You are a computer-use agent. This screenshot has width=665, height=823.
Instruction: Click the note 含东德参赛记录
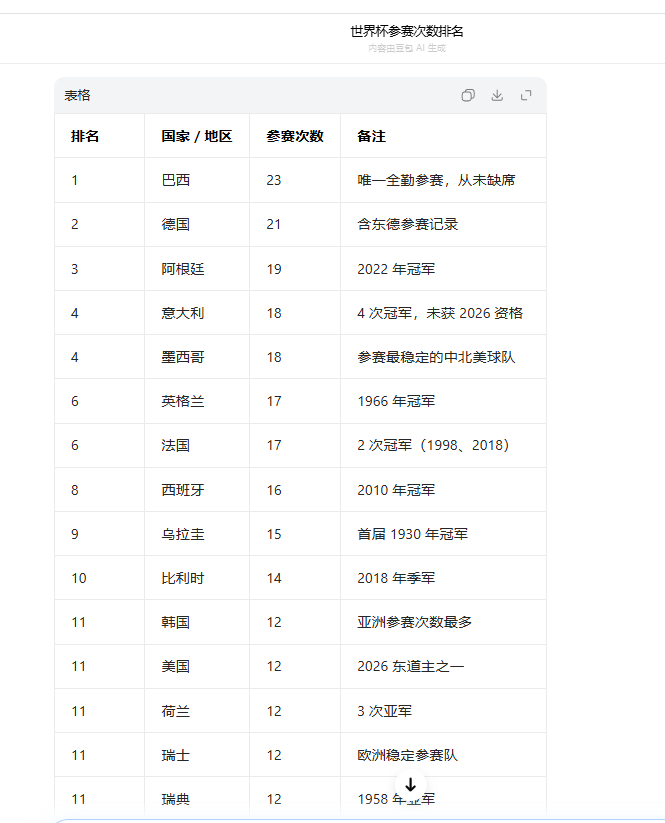(408, 224)
